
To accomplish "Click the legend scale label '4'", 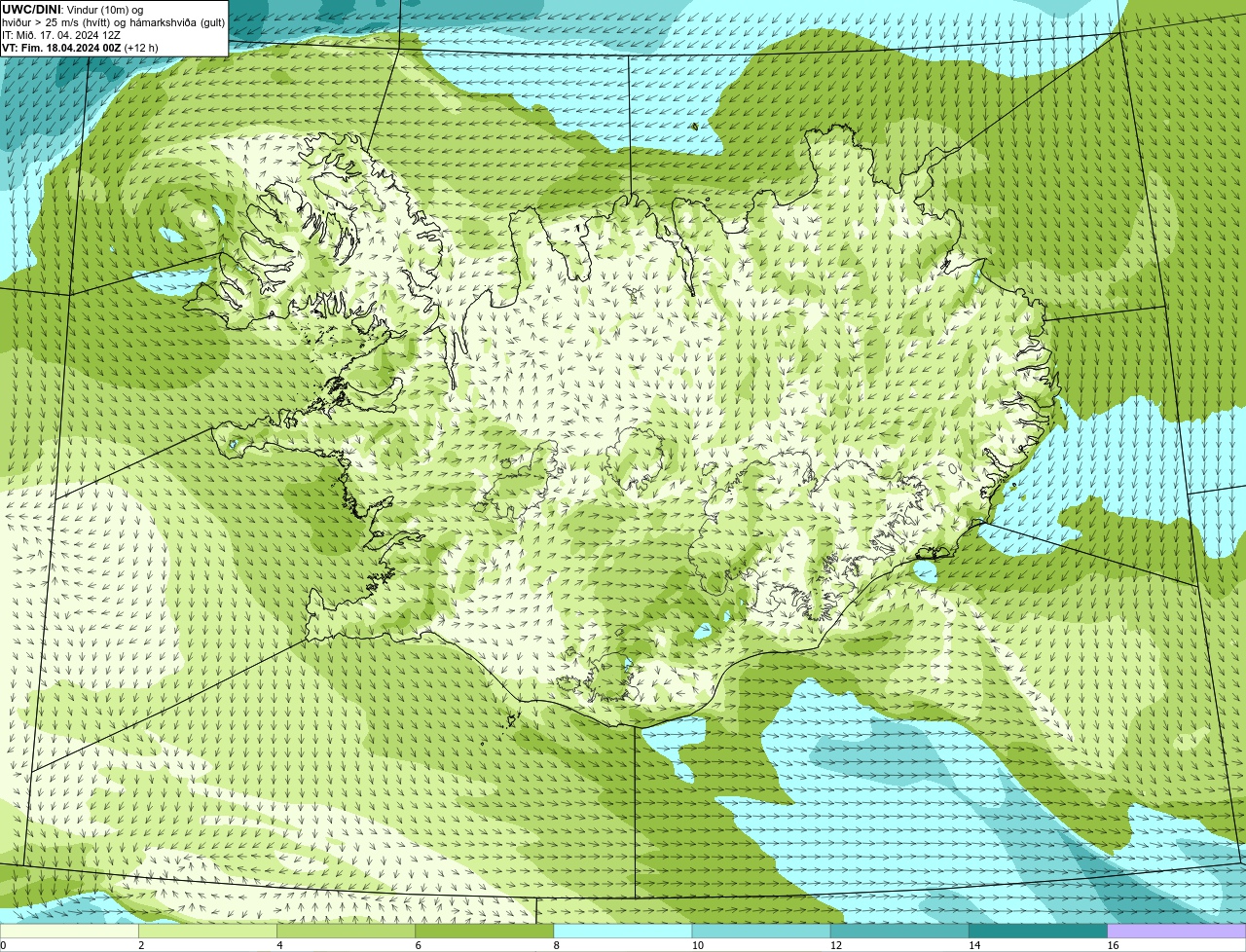I will pyautogui.click(x=279, y=945).
